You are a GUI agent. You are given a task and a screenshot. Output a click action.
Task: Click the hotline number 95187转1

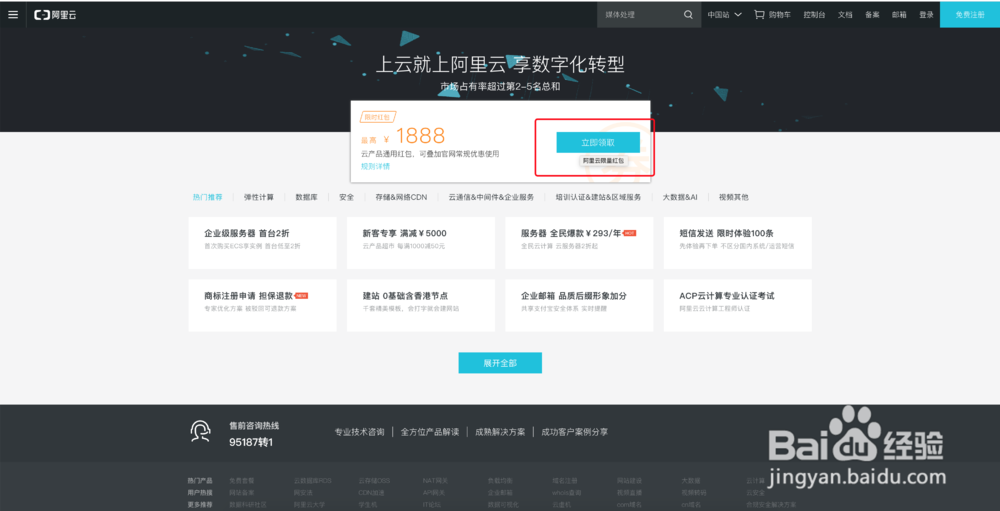pos(251,441)
